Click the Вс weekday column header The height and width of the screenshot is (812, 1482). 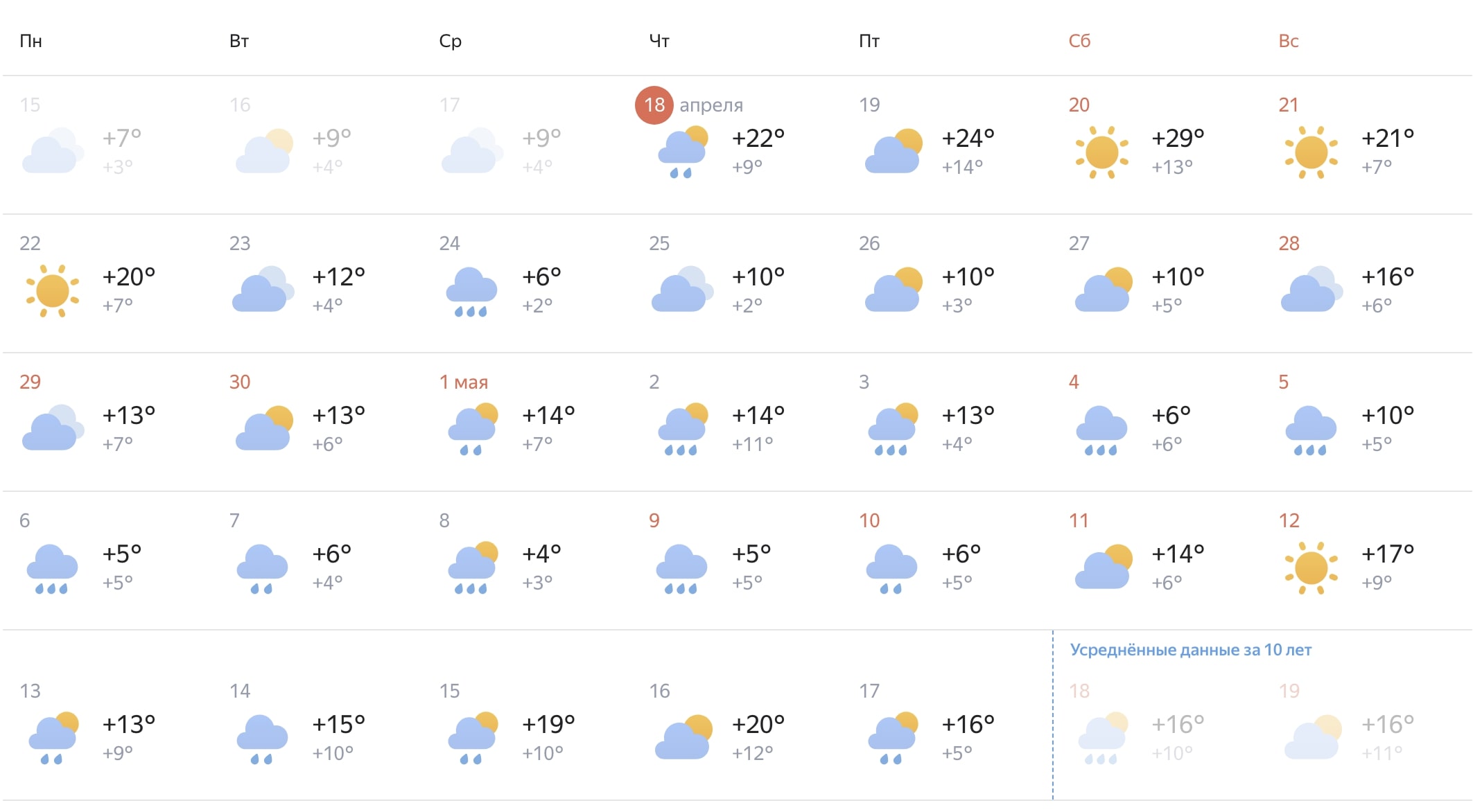click(1289, 42)
